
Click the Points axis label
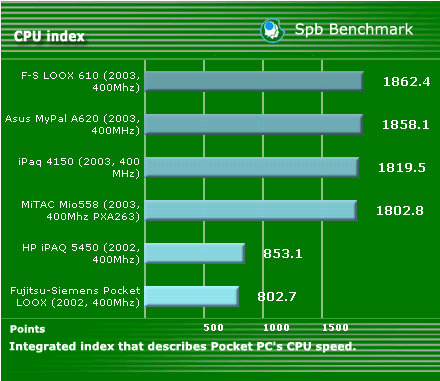[x=27, y=329]
